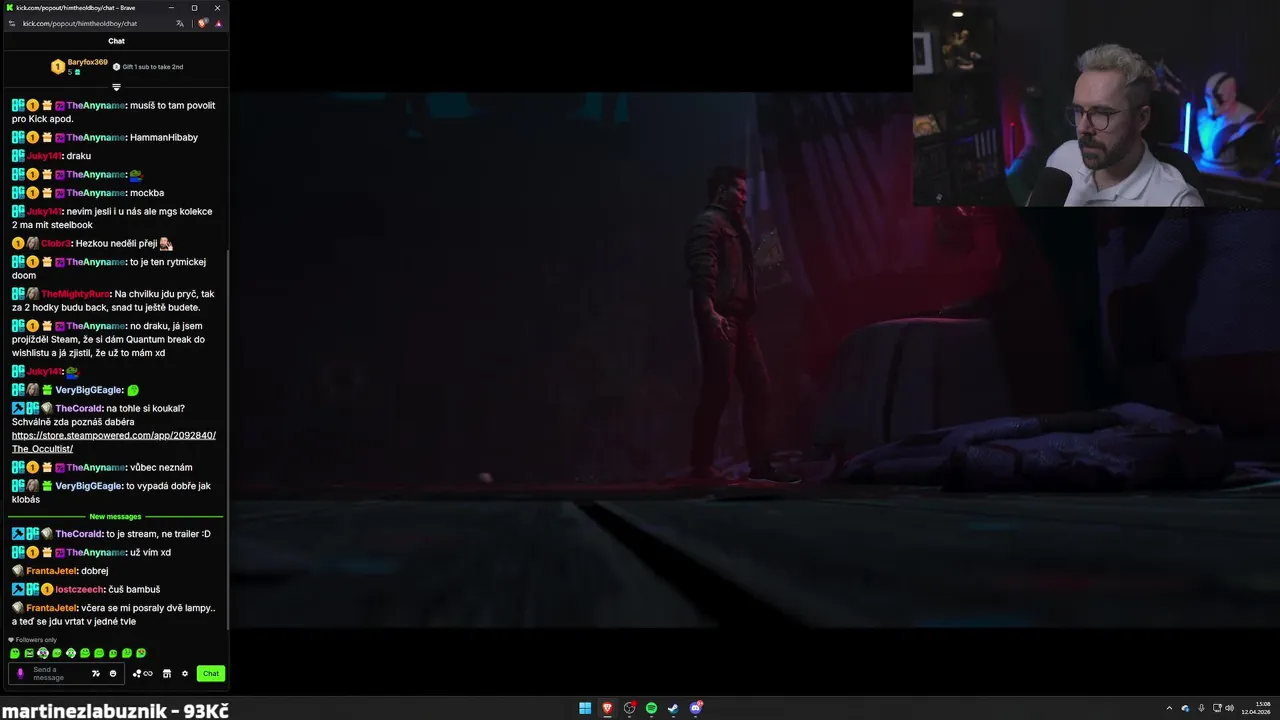Click the chat panel scrollbar
This screenshot has width=1280, height=720.
pyautogui.click(x=229, y=440)
